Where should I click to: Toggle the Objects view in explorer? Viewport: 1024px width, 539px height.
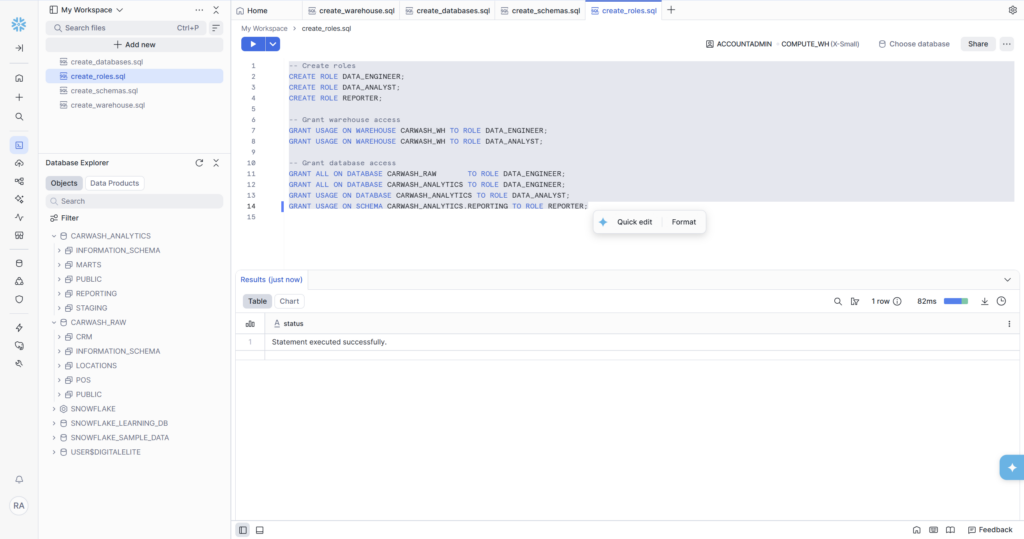click(64, 183)
